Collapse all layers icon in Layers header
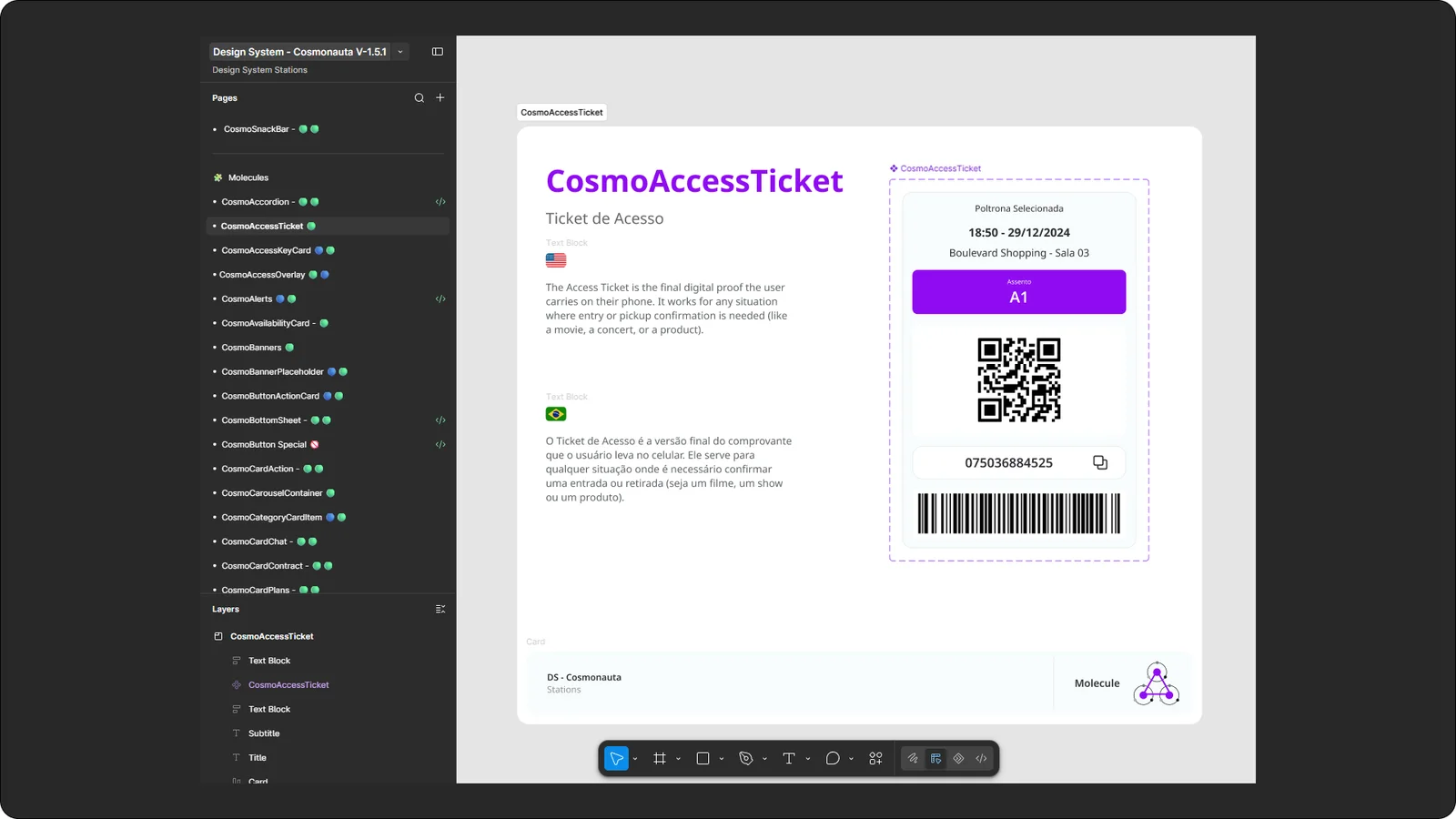This screenshot has height=819, width=1456. tap(440, 609)
